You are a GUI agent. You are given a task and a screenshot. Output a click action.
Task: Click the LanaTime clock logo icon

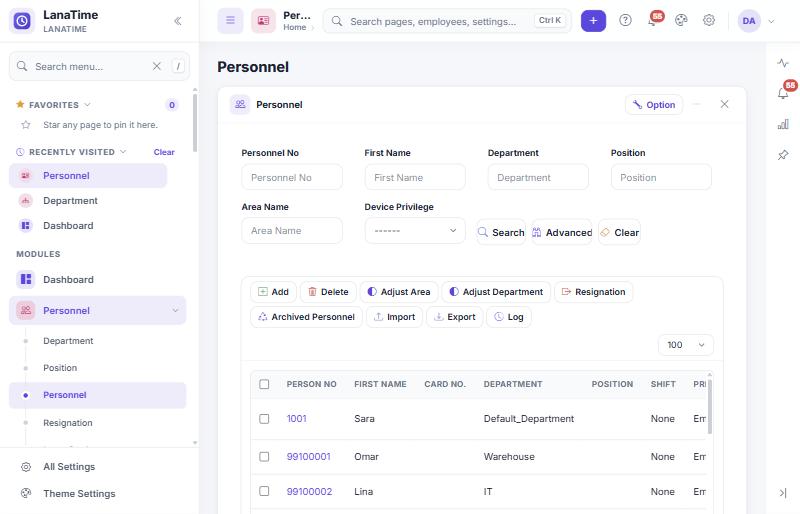tap(22, 21)
